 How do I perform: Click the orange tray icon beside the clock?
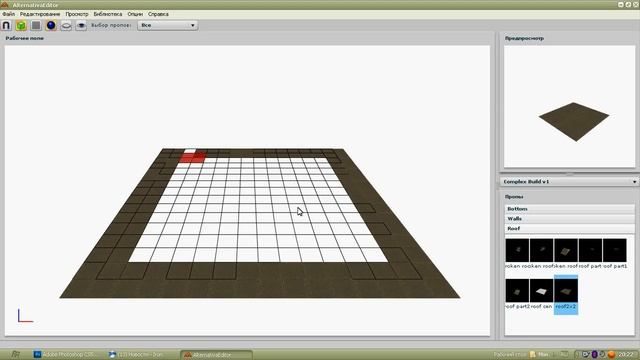pos(611,354)
